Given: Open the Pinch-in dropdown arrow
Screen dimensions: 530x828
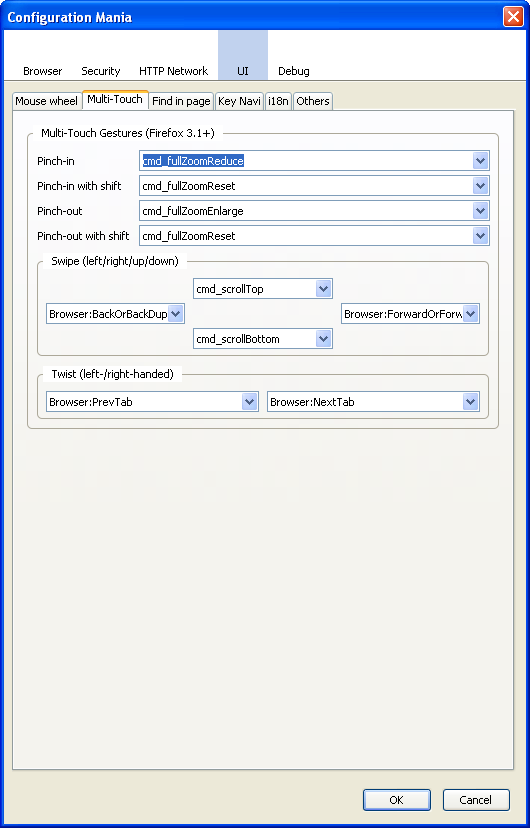Looking at the screenshot, I should click(480, 161).
